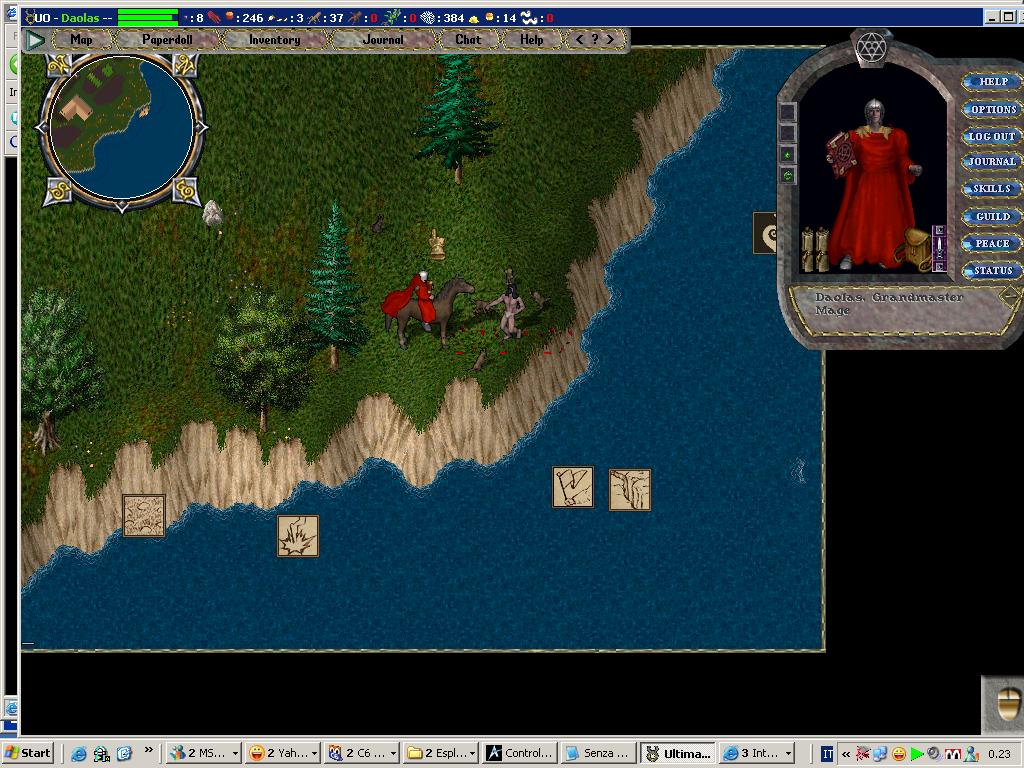The height and width of the screenshot is (768, 1024).
Task: Open STATUS from the paperdoll
Action: 993,270
